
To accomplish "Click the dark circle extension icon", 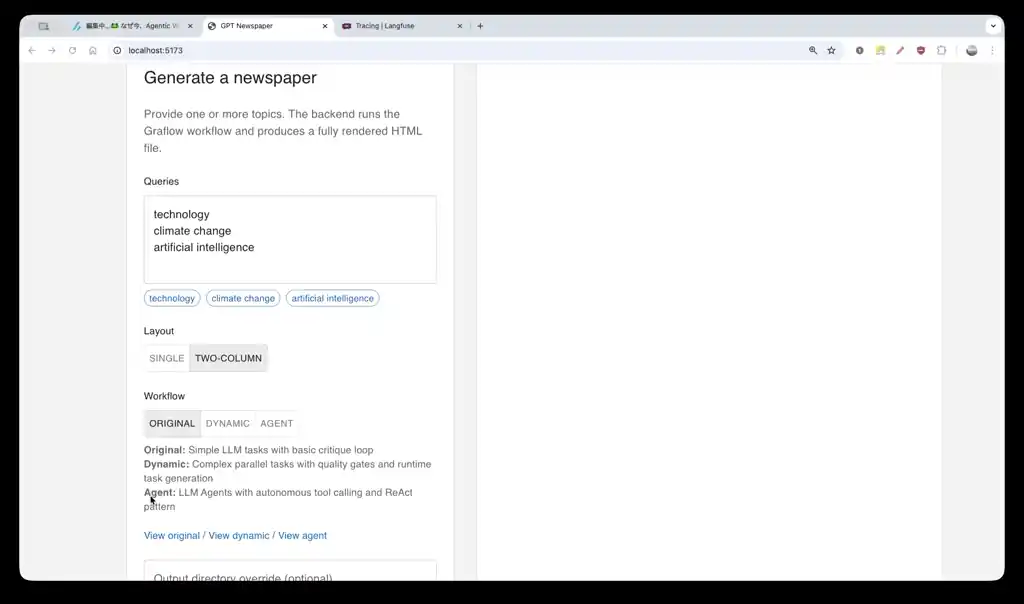I will coord(859,50).
